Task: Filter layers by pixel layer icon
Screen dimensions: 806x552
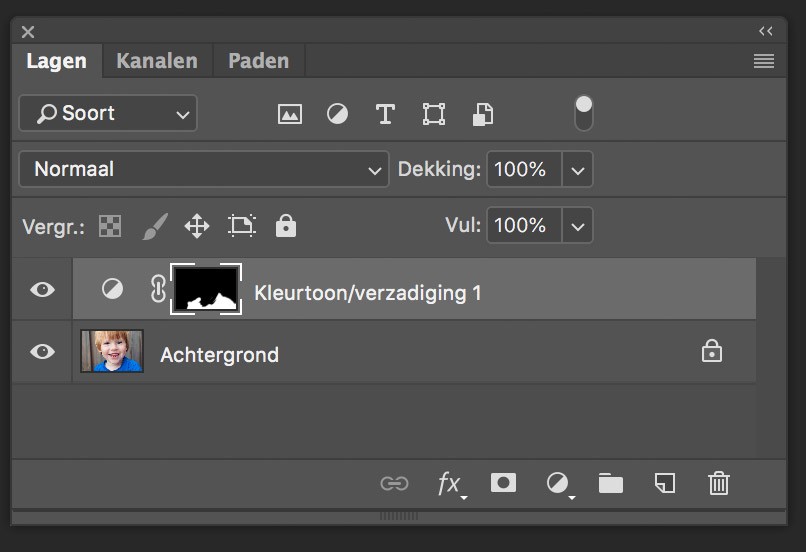Action: (x=290, y=114)
